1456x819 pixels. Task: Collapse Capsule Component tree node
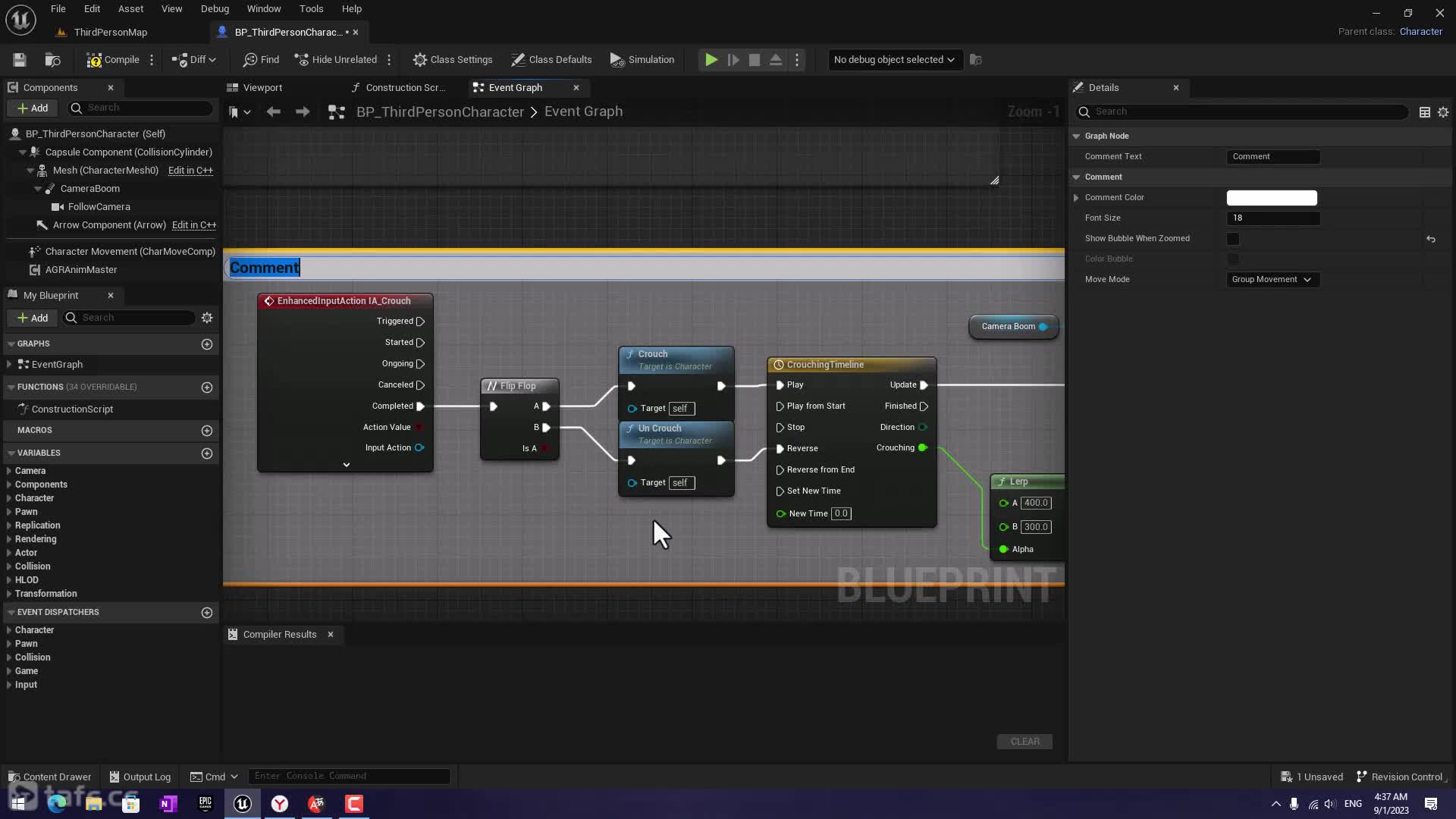click(23, 152)
